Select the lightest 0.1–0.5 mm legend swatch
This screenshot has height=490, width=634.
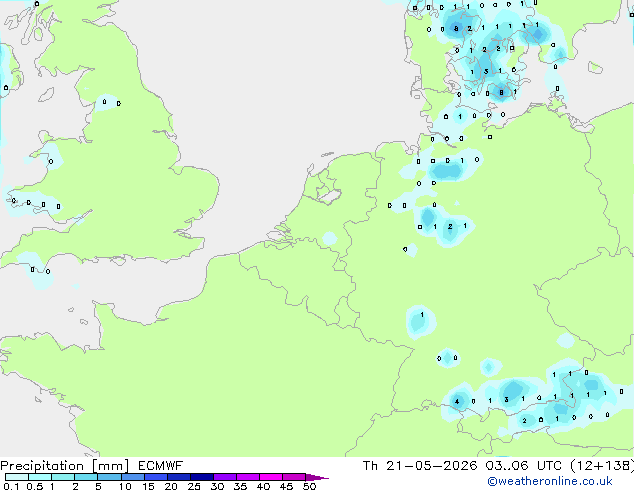point(17,477)
